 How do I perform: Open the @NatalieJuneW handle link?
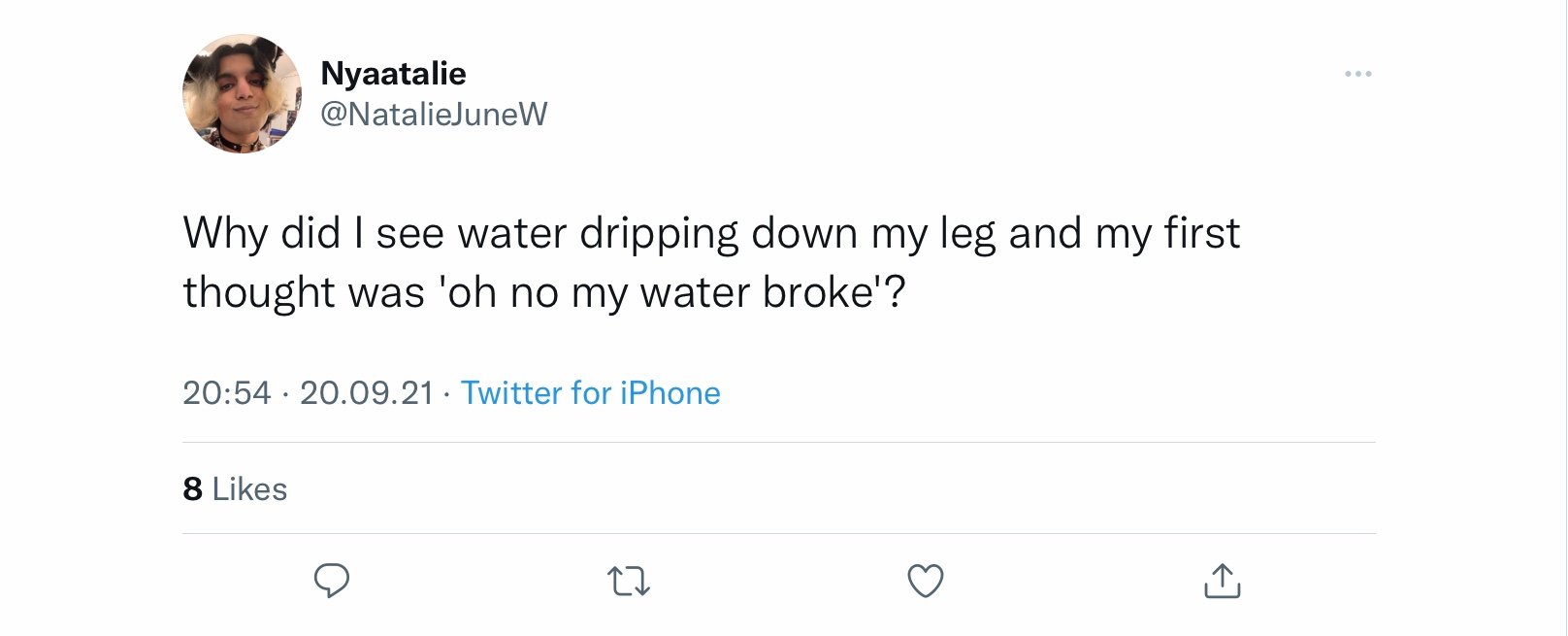click(434, 115)
